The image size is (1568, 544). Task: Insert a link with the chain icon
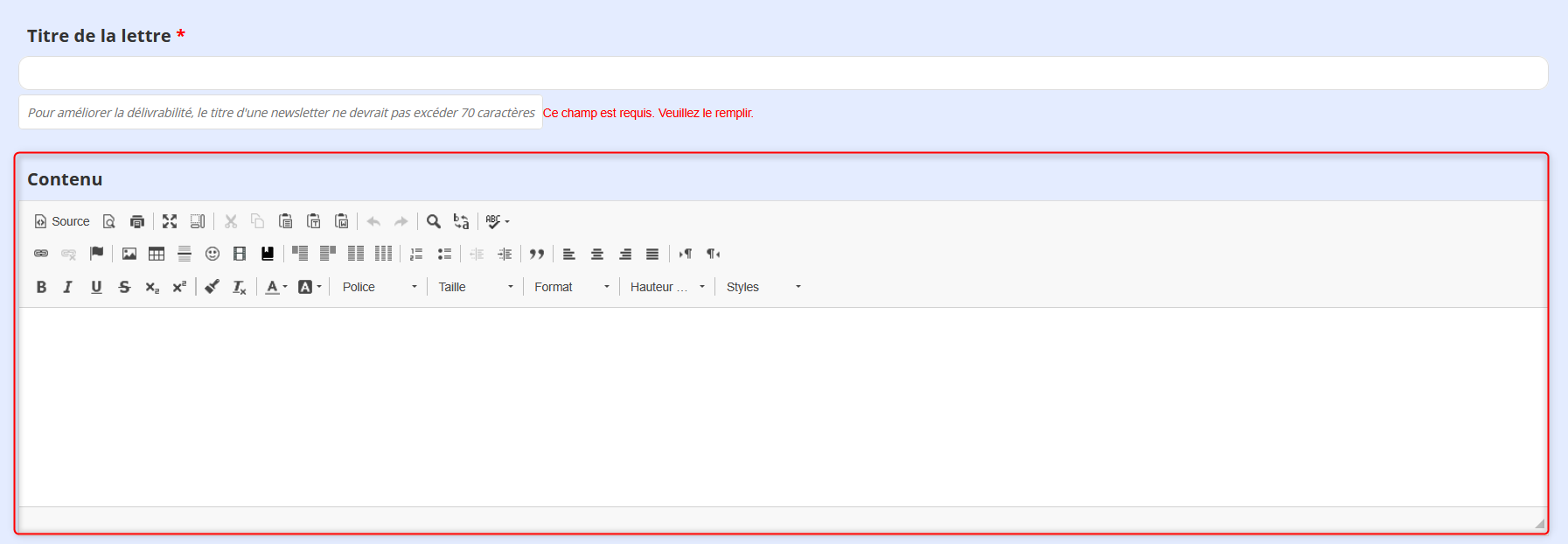41,254
